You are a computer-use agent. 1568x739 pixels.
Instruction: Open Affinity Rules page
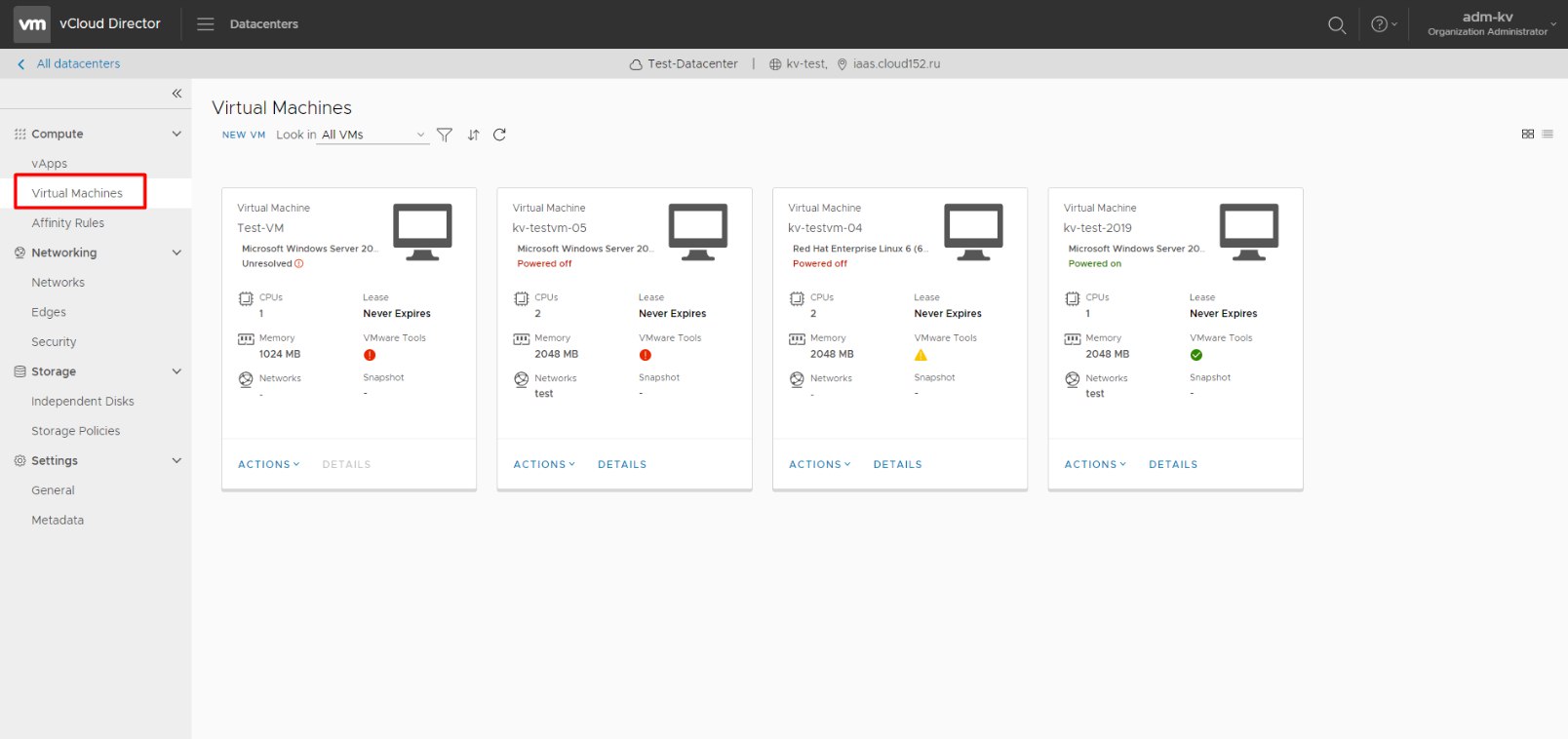67,223
